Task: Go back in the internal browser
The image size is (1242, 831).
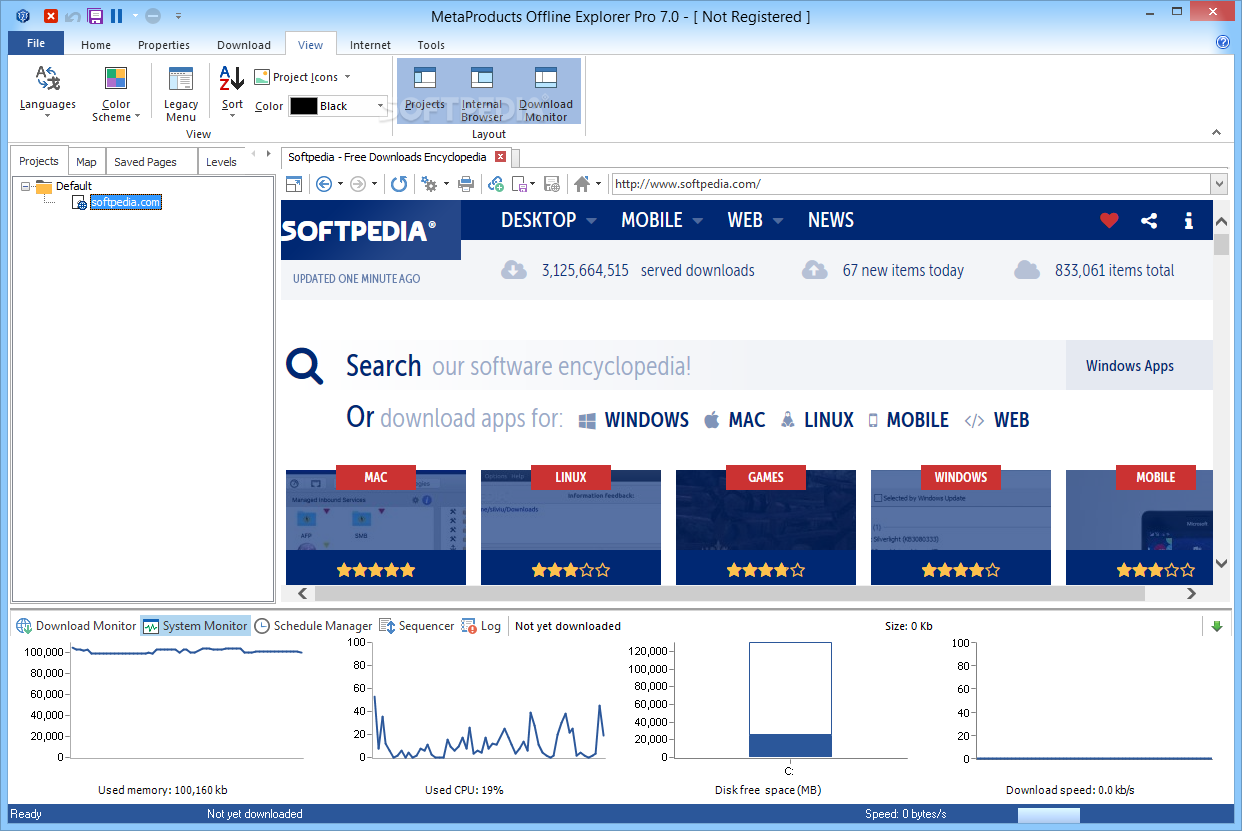Action: pos(323,184)
